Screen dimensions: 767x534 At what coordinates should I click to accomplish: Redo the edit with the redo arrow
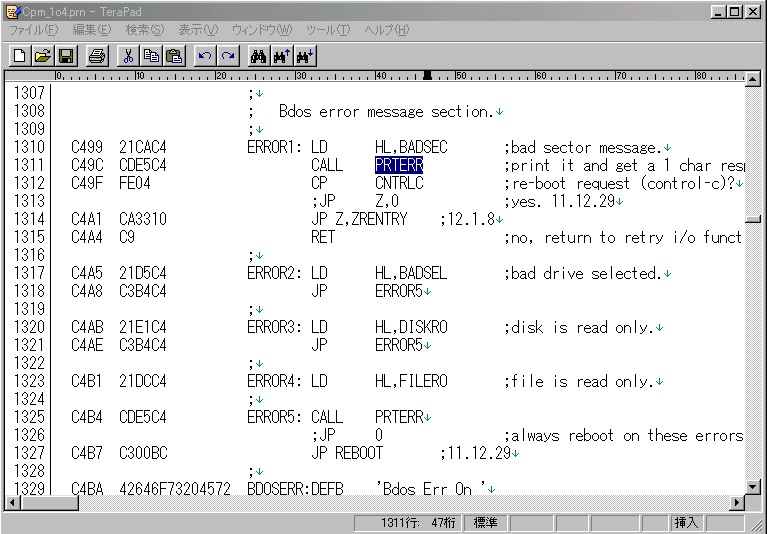coord(228,56)
